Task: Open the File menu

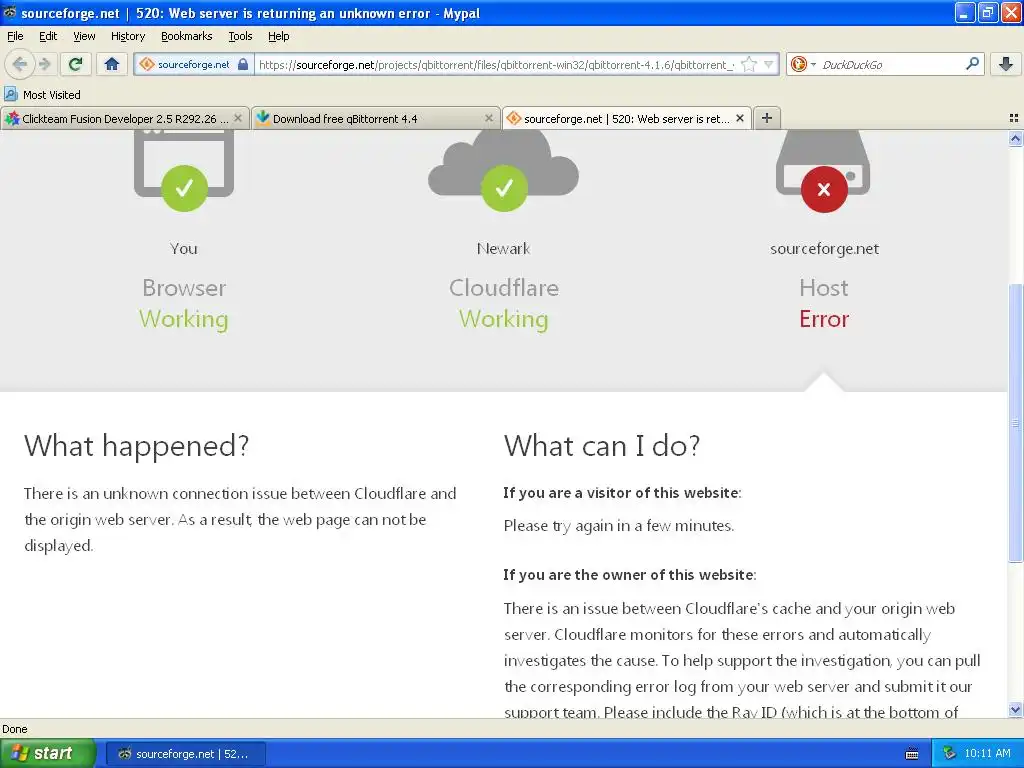Action: pyautogui.click(x=15, y=36)
